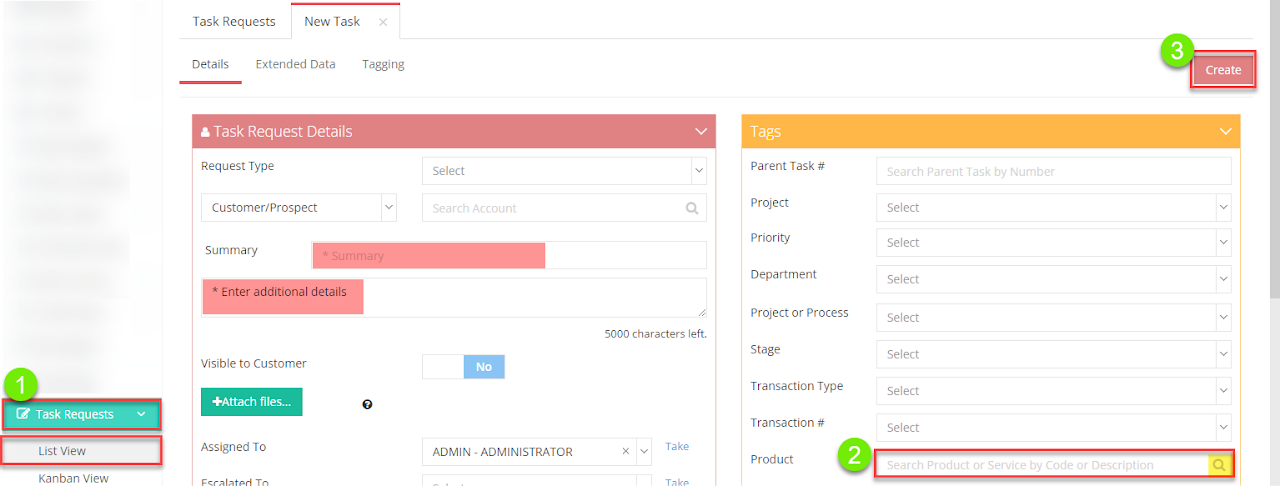
Task: Clear the Assigned To ADMIN selection
Action: point(626,452)
